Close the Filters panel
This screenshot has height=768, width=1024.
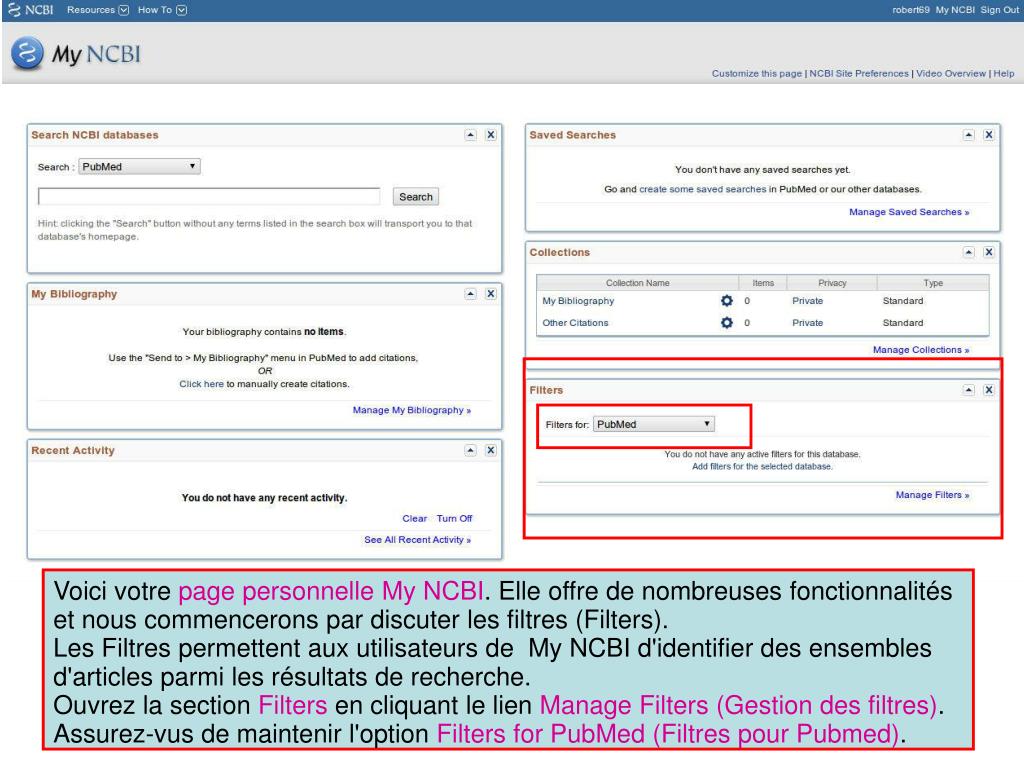point(989,390)
